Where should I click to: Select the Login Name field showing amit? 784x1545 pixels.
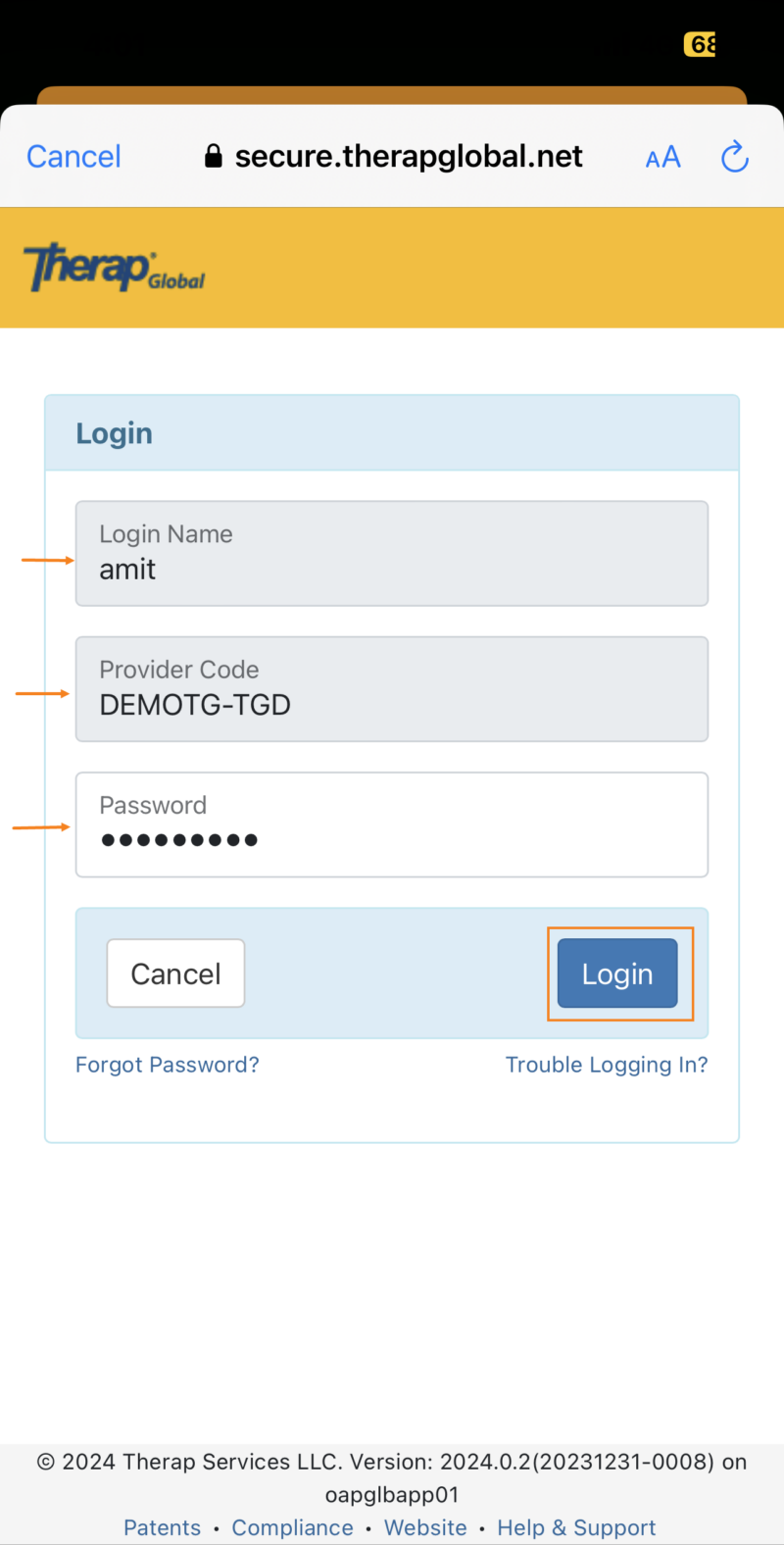point(392,553)
